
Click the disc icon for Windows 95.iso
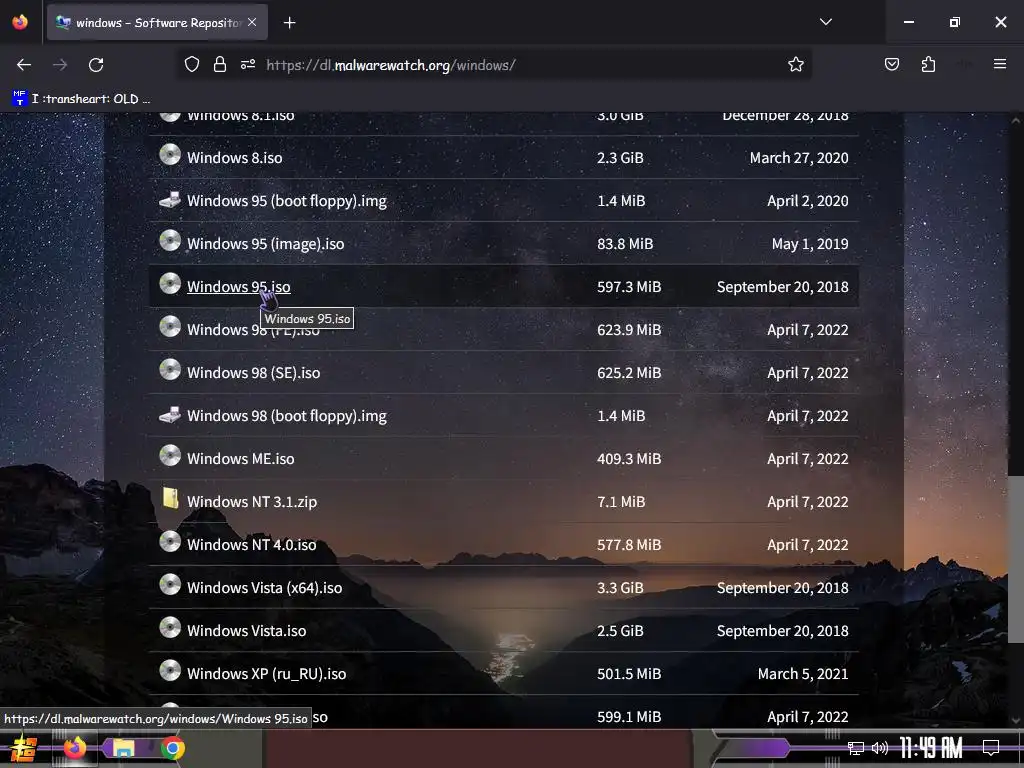170,284
